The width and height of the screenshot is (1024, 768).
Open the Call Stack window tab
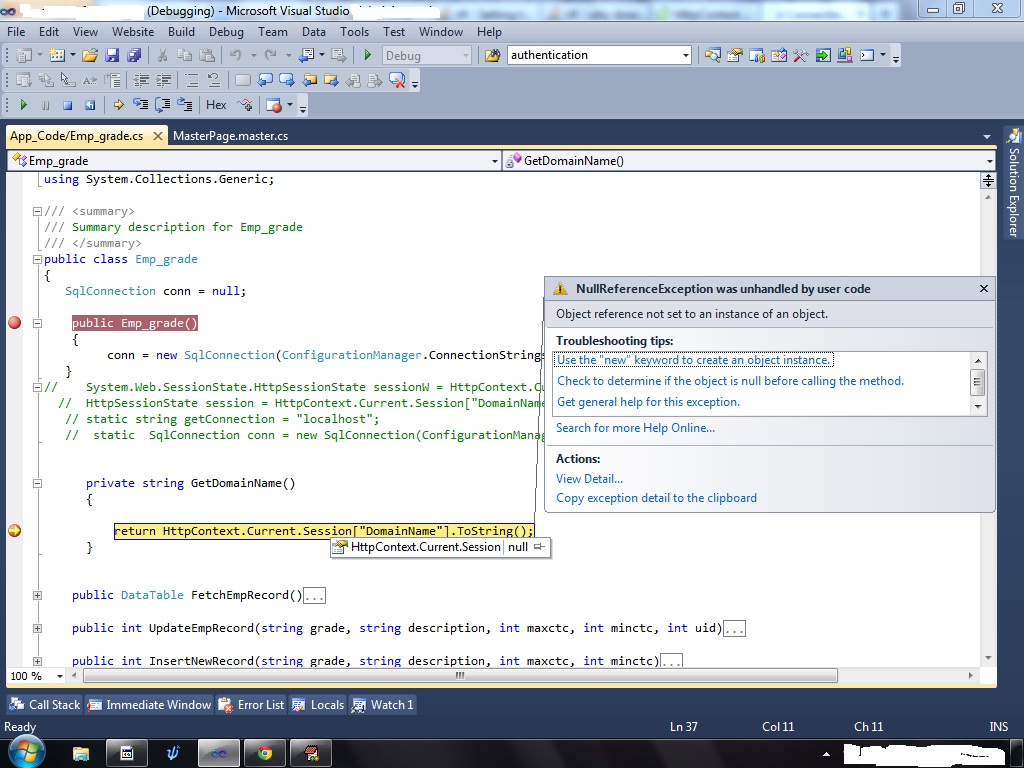tap(44, 705)
